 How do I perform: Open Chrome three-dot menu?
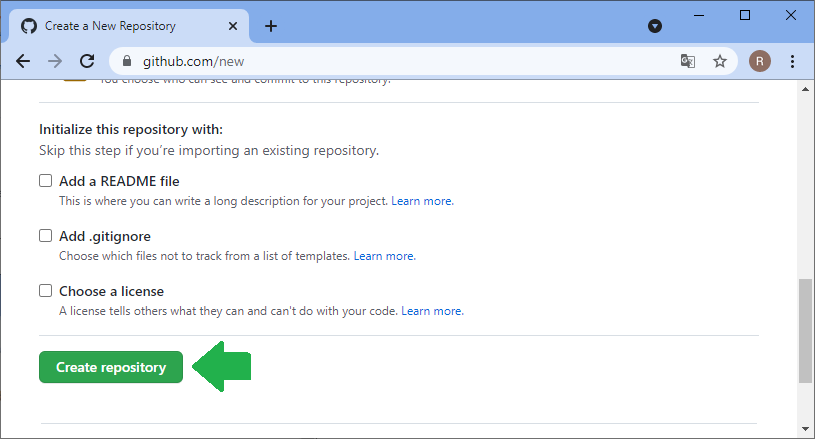792,61
